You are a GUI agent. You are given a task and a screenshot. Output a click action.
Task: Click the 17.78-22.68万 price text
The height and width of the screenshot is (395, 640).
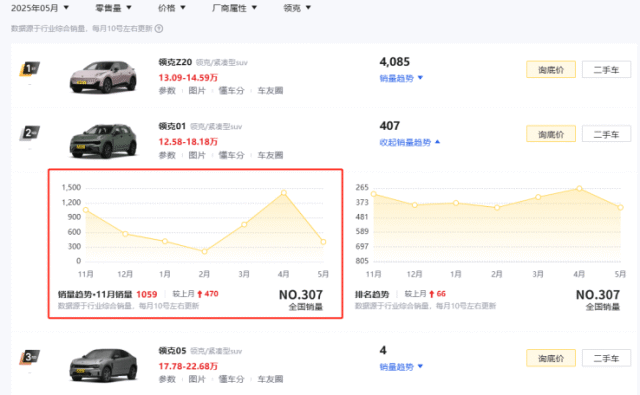click(188, 366)
